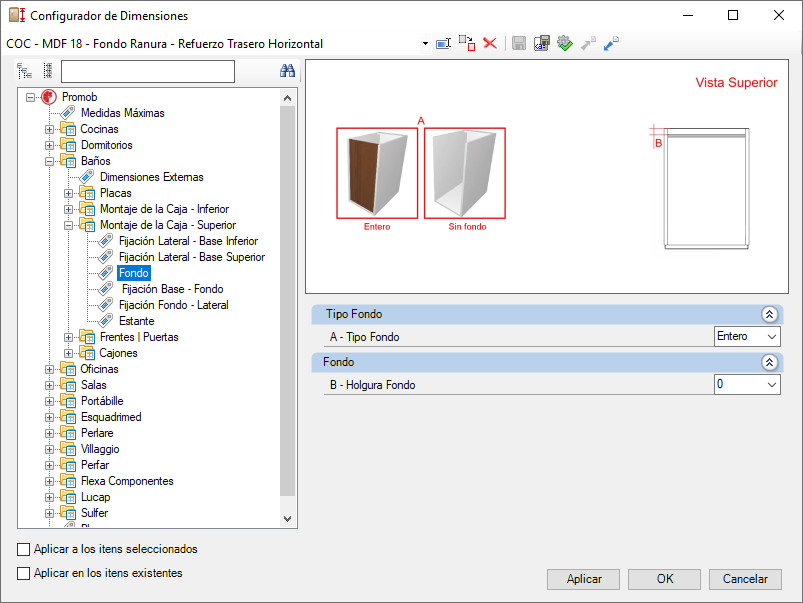
Task: Select Fijación Lateral - Base Superior item
Action: pyautogui.click(x=192, y=257)
